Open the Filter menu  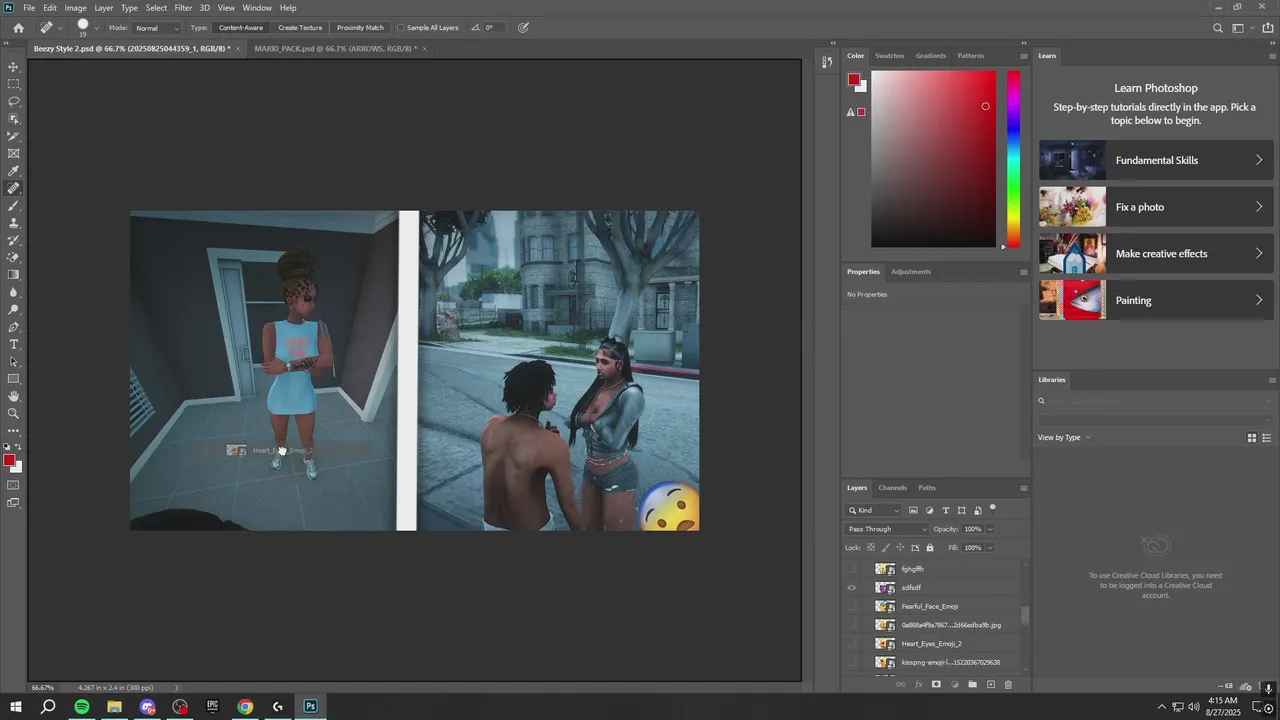coord(183,8)
